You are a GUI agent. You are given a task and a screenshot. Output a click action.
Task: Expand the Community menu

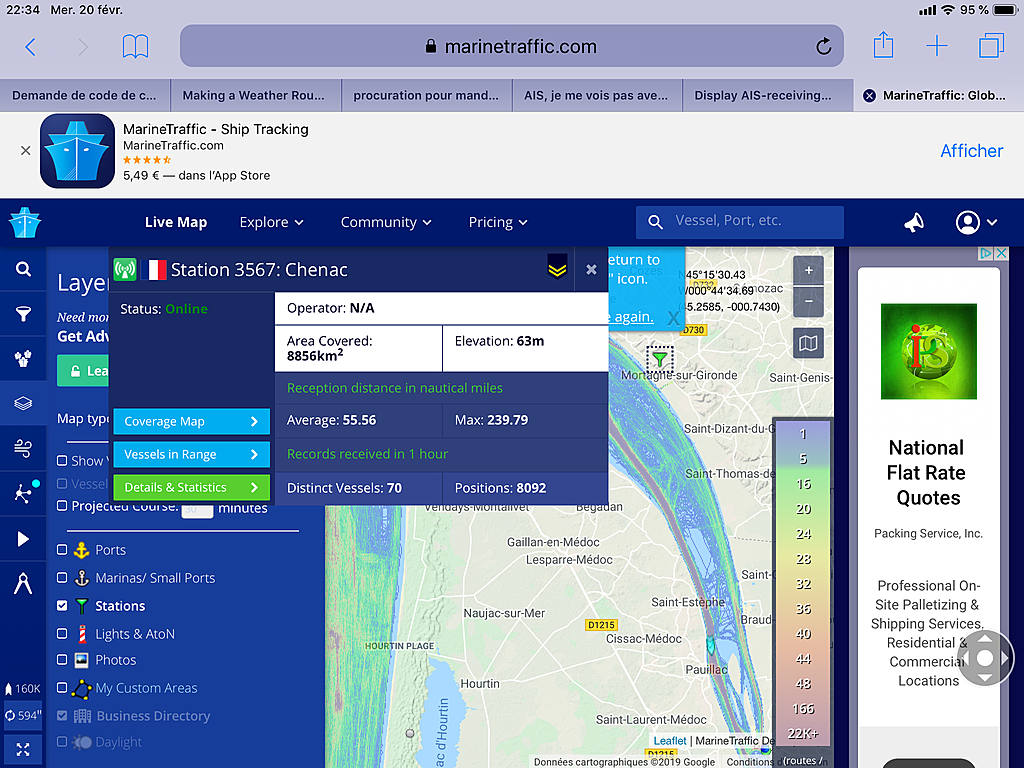tap(386, 223)
